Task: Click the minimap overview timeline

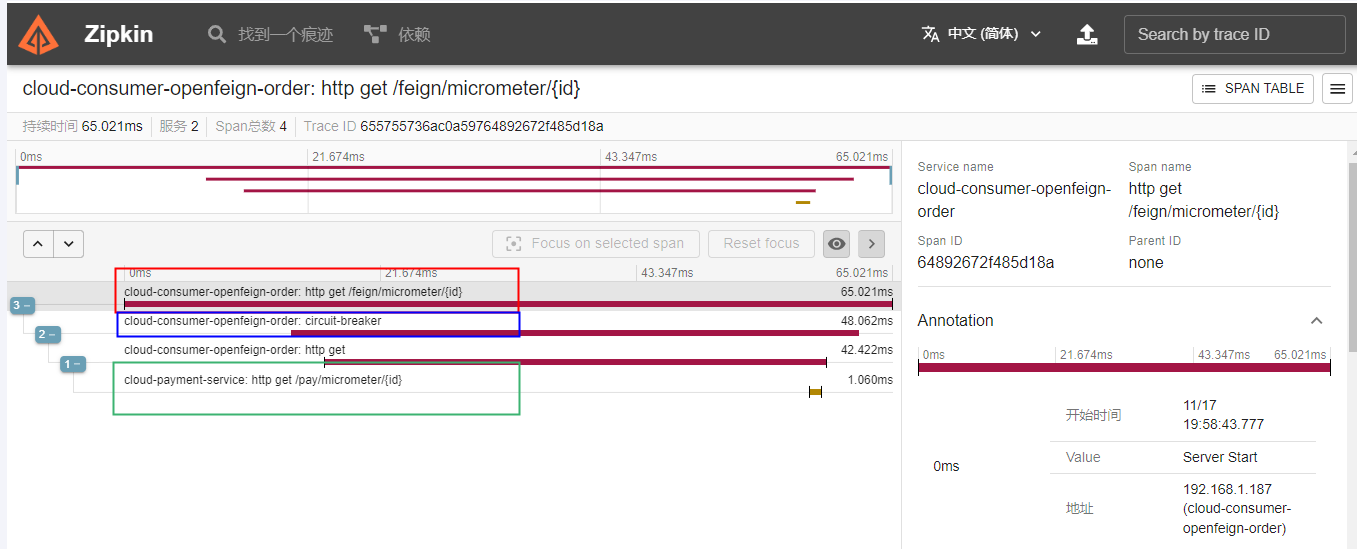Action: pyautogui.click(x=453, y=181)
